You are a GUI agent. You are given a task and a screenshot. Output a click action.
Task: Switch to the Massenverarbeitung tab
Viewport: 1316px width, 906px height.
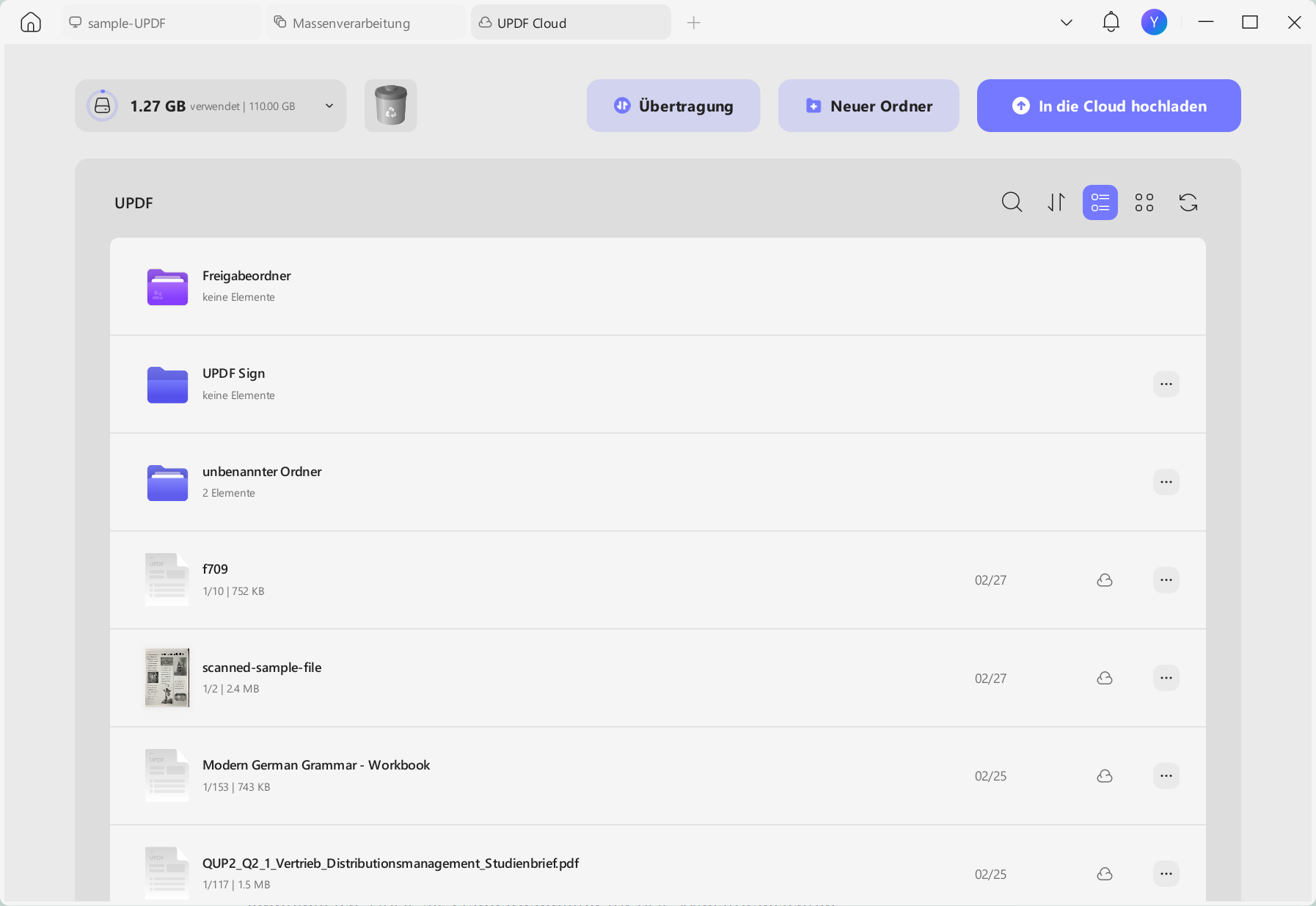coord(366,23)
